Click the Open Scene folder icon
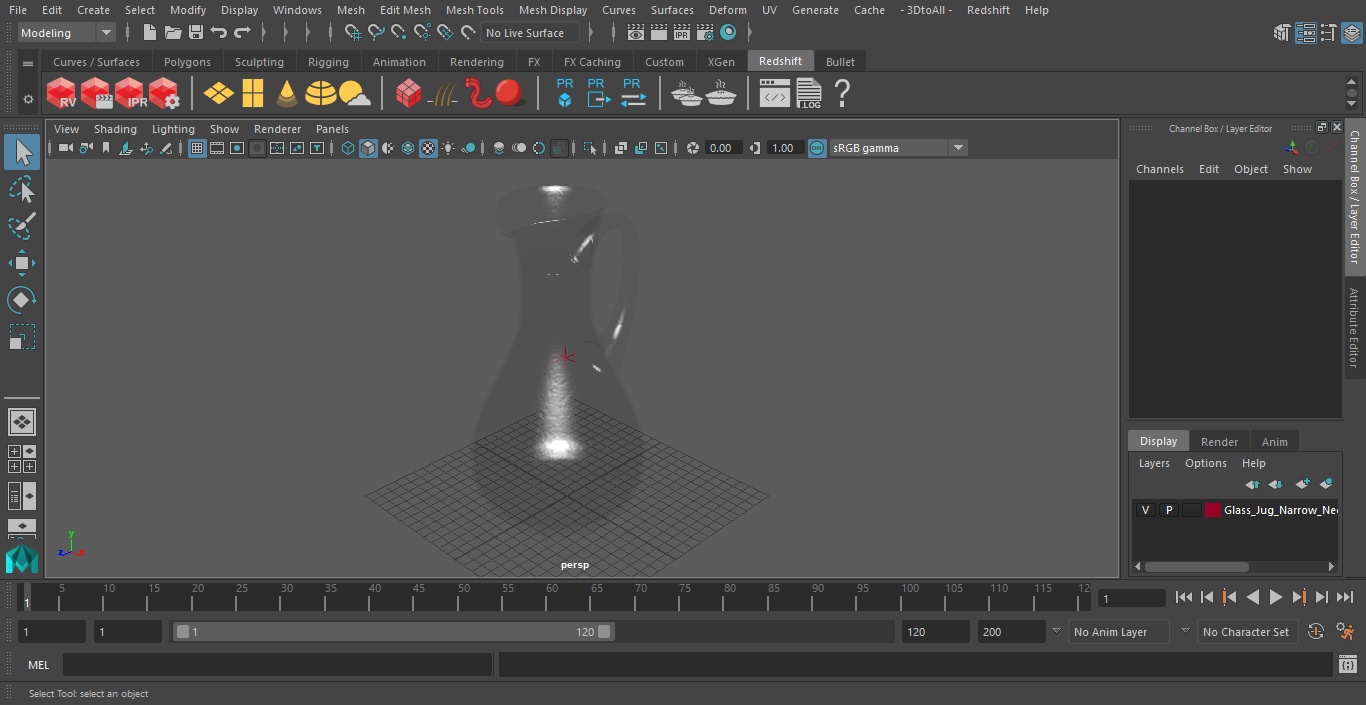 pos(172,33)
